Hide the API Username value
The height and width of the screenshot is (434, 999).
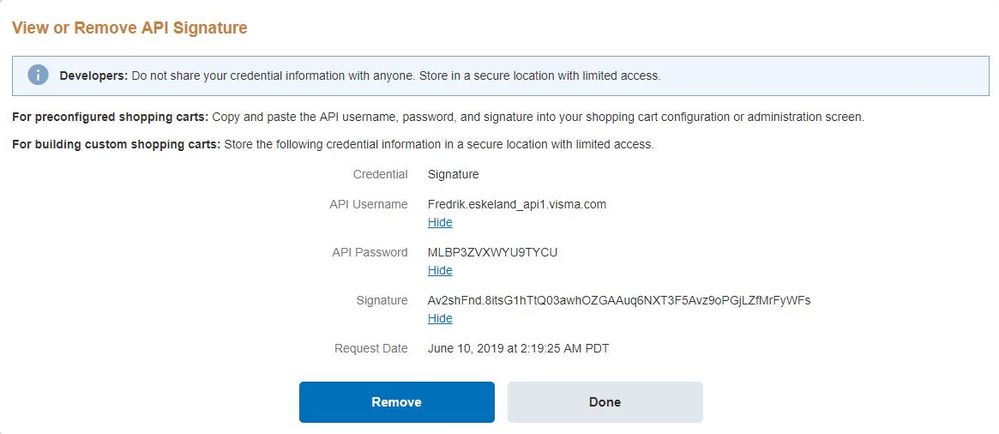coord(440,222)
